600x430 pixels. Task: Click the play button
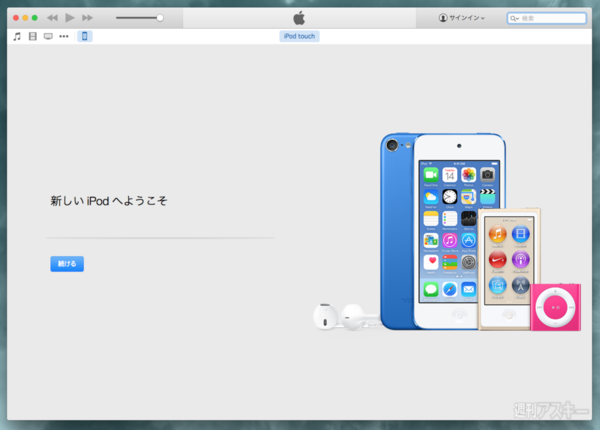(70, 18)
